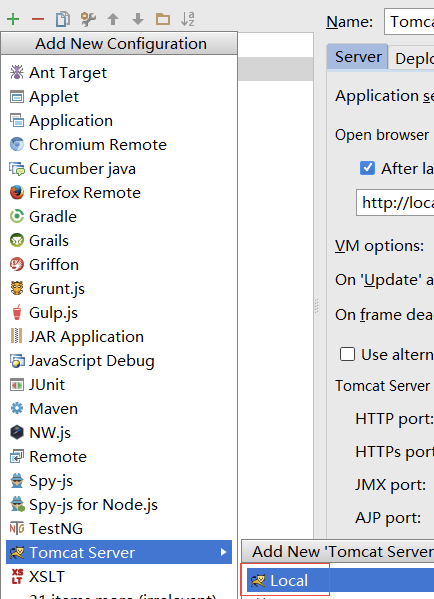434x599 pixels.
Task: Select the Cucumber java icon
Action: point(17,168)
